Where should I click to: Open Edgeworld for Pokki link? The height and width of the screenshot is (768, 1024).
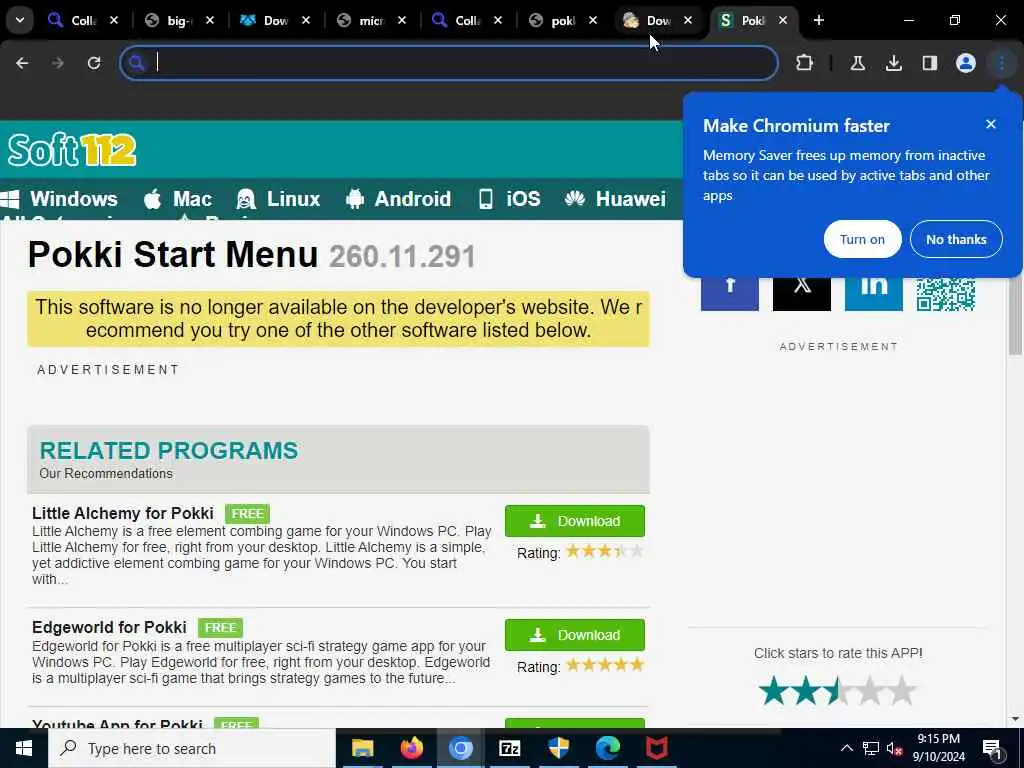[109, 627]
